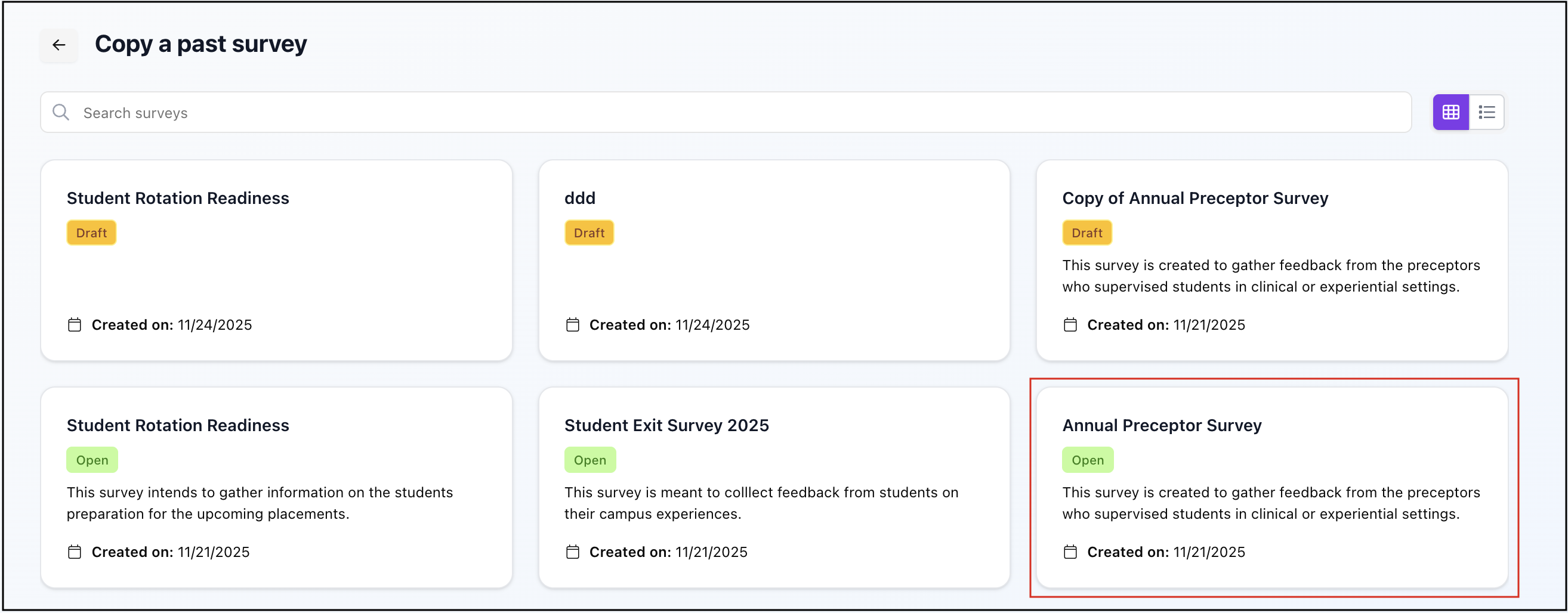The height and width of the screenshot is (613, 1568).
Task: Click calendar icon on open Annual Preceptor Survey
Action: pyautogui.click(x=1069, y=552)
